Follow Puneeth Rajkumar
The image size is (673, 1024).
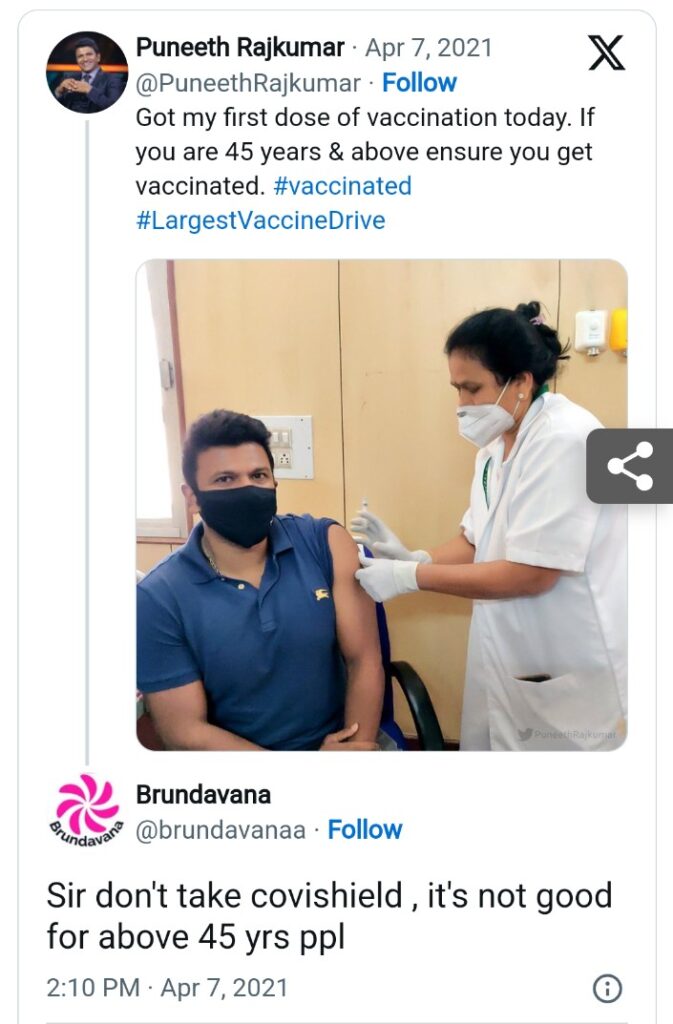click(419, 83)
